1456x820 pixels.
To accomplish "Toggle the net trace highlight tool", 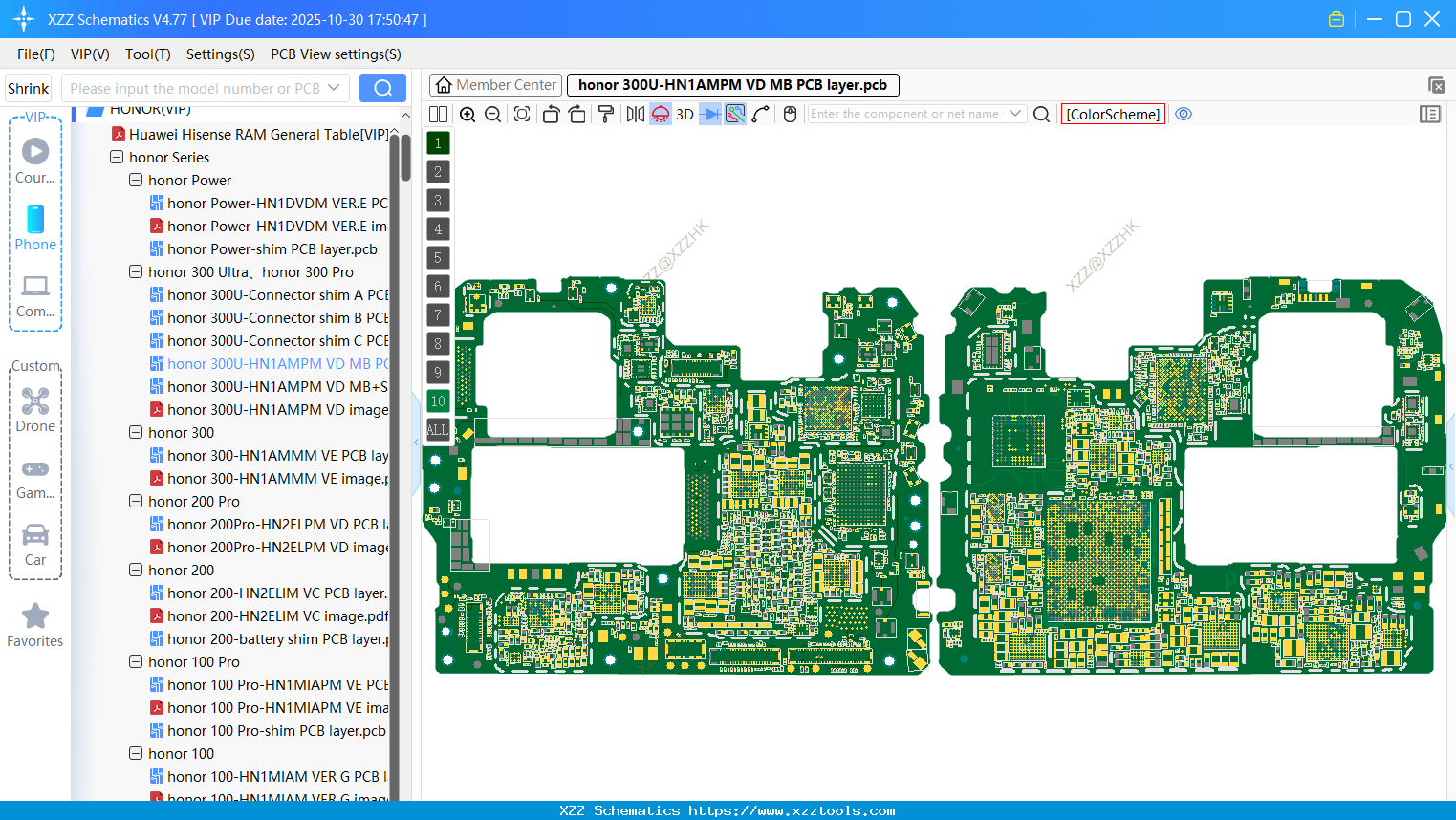I will click(x=735, y=115).
